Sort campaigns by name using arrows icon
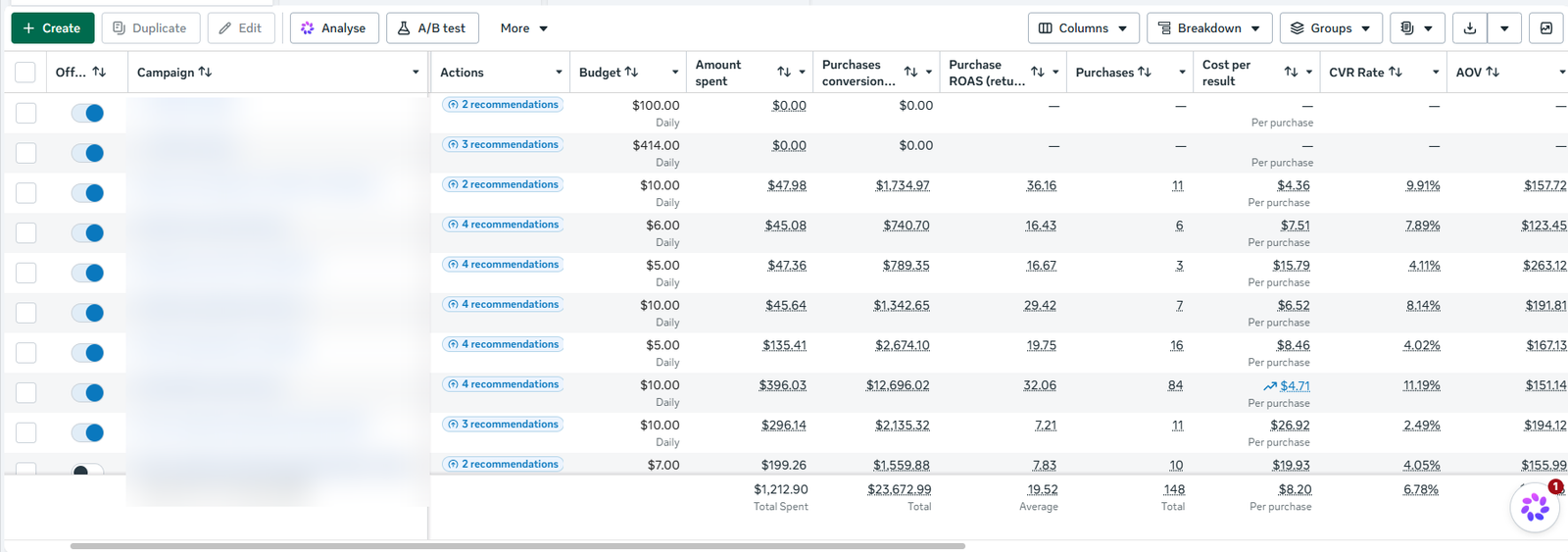 [205, 73]
